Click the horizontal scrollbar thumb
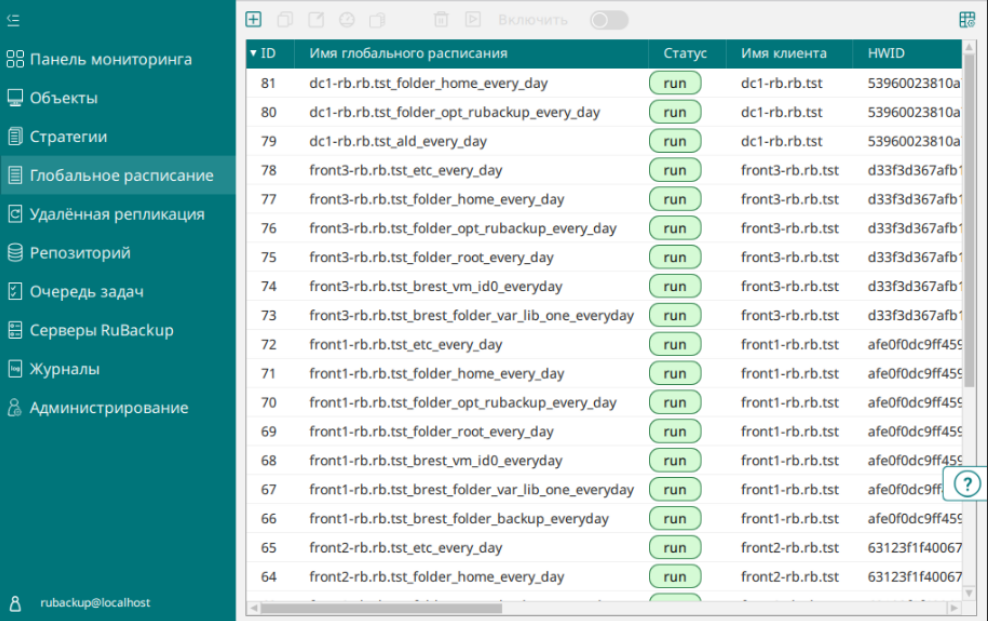 (381, 608)
